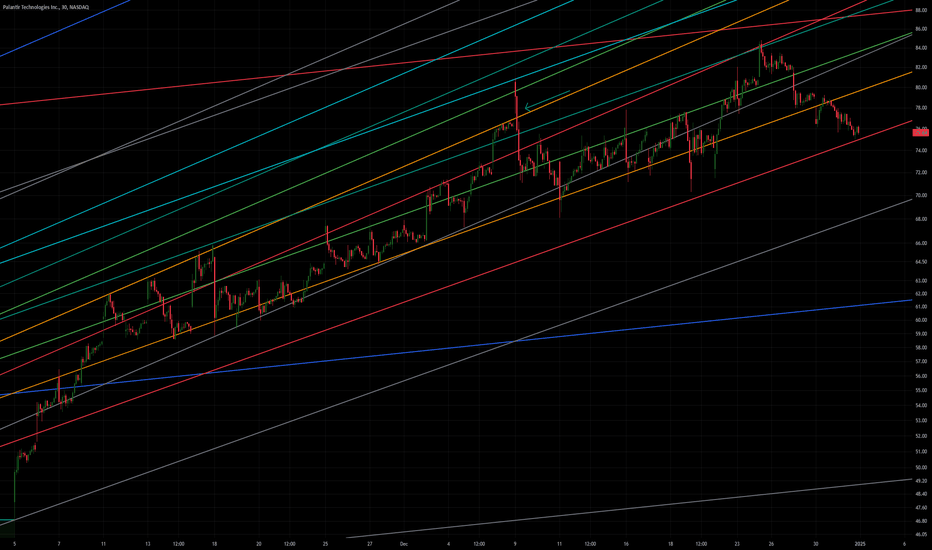
Task: Click the 46.05 price axis label
Action: [921, 535]
